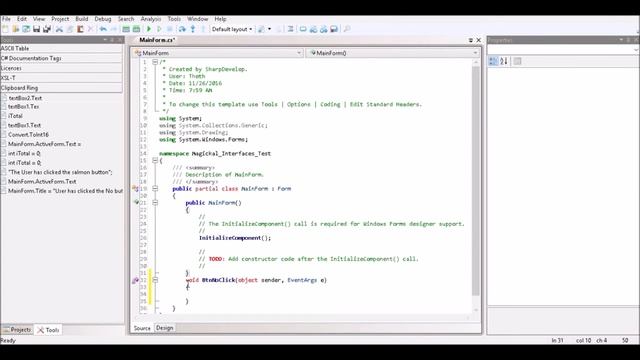Screen dimensions: 640x360
Task: Click the Run Without Debugger outline play icon
Action: coord(159,29)
